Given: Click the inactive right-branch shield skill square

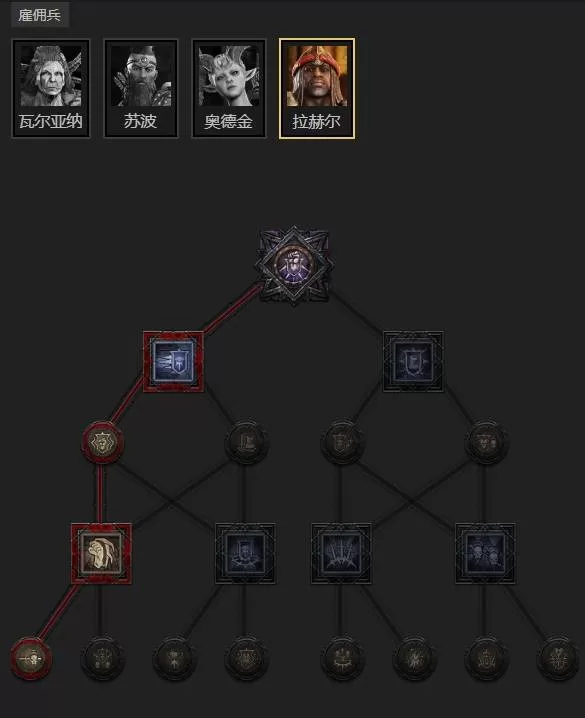Looking at the screenshot, I should click(413, 362).
